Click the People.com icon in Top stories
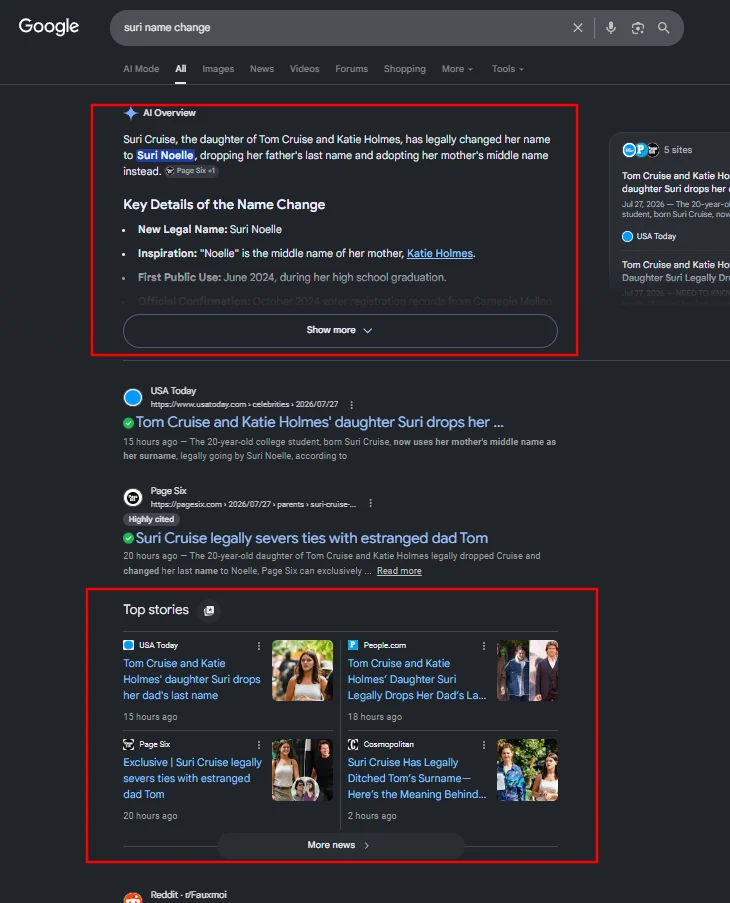Image resolution: width=730 pixels, height=903 pixels. [x=353, y=646]
